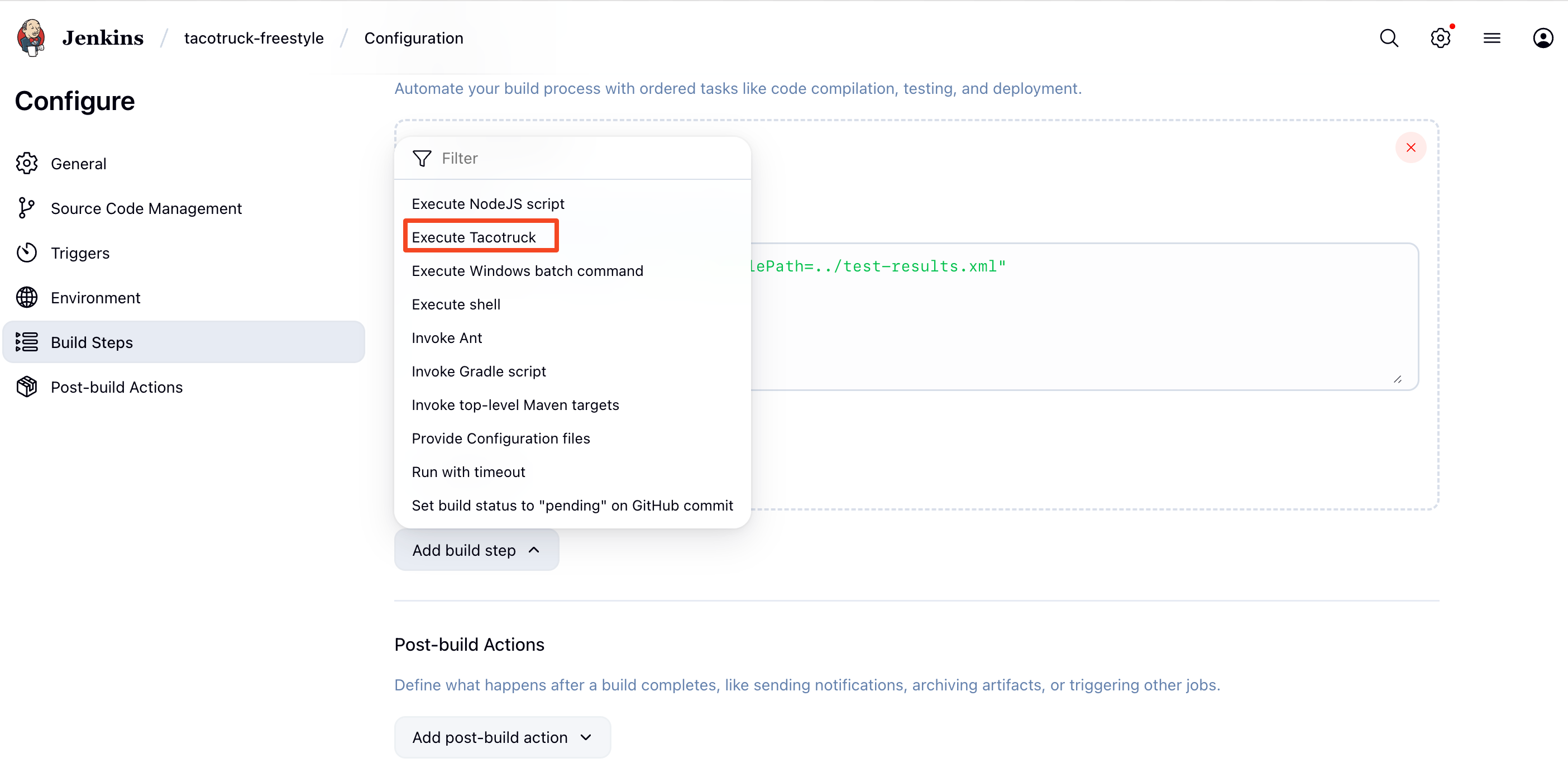The image size is (1568, 782).
Task: Click the Jenkins butler logo icon
Action: point(31,38)
